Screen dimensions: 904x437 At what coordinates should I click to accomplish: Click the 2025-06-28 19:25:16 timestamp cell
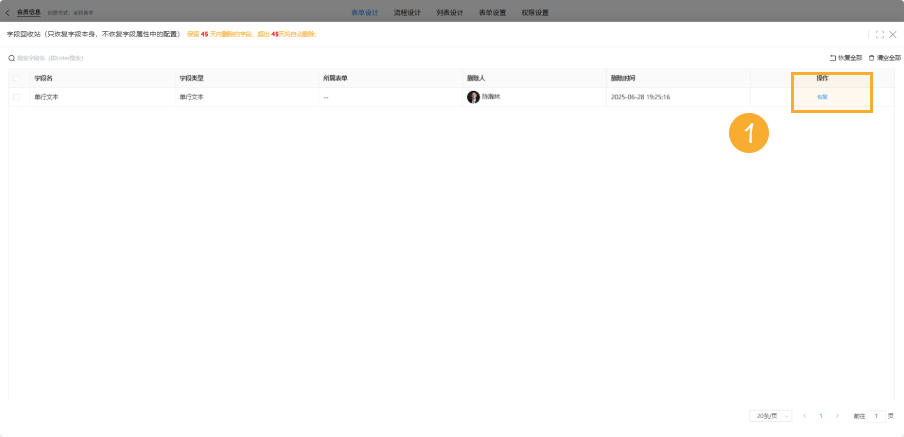point(641,97)
